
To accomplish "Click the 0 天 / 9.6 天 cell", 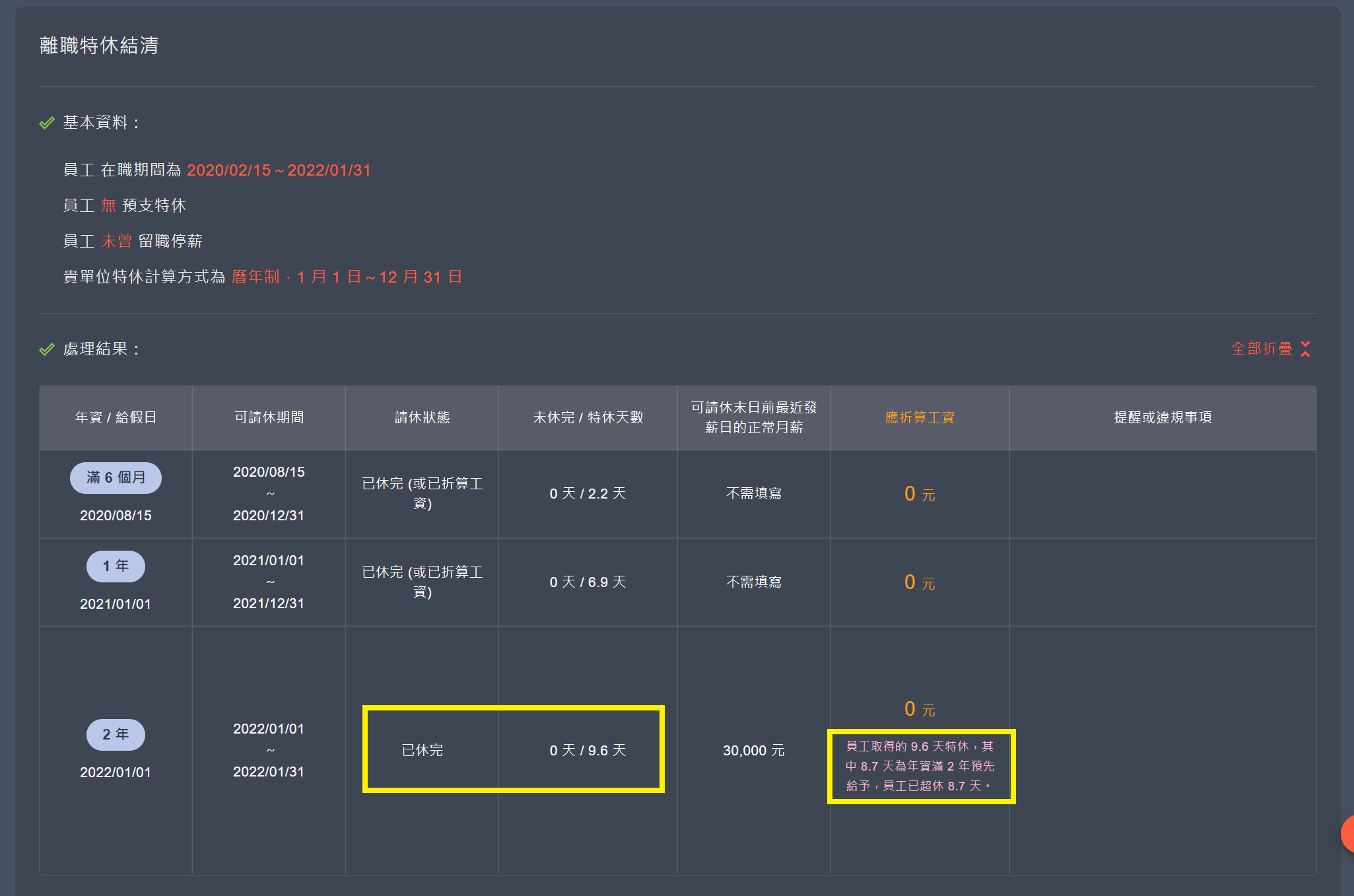I will [x=588, y=751].
